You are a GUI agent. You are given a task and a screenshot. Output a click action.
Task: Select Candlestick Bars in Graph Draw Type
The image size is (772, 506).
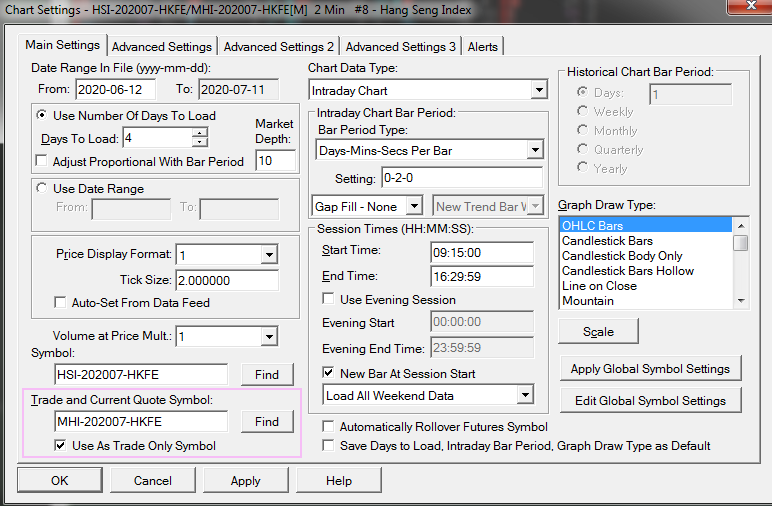pyautogui.click(x=646, y=241)
